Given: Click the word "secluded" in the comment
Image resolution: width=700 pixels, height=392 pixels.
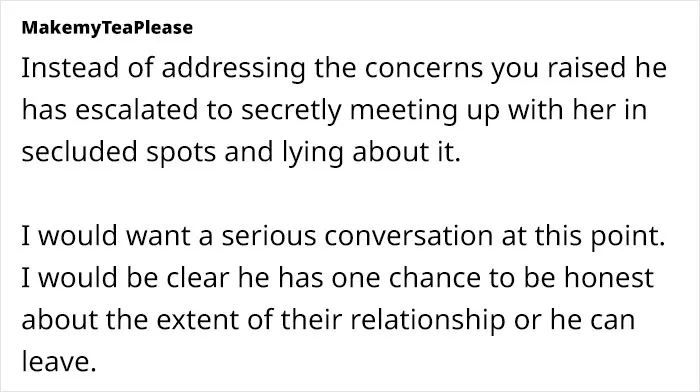Looking at the screenshot, I should tap(79, 152).
